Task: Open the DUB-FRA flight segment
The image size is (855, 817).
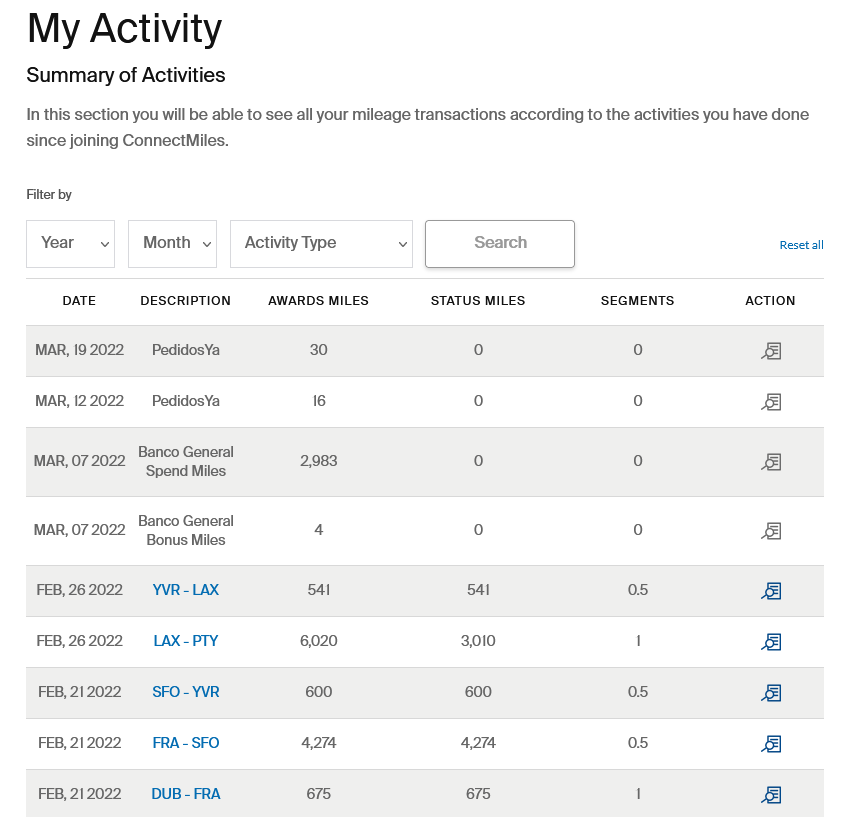Action: pyautogui.click(x=185, y=795)
